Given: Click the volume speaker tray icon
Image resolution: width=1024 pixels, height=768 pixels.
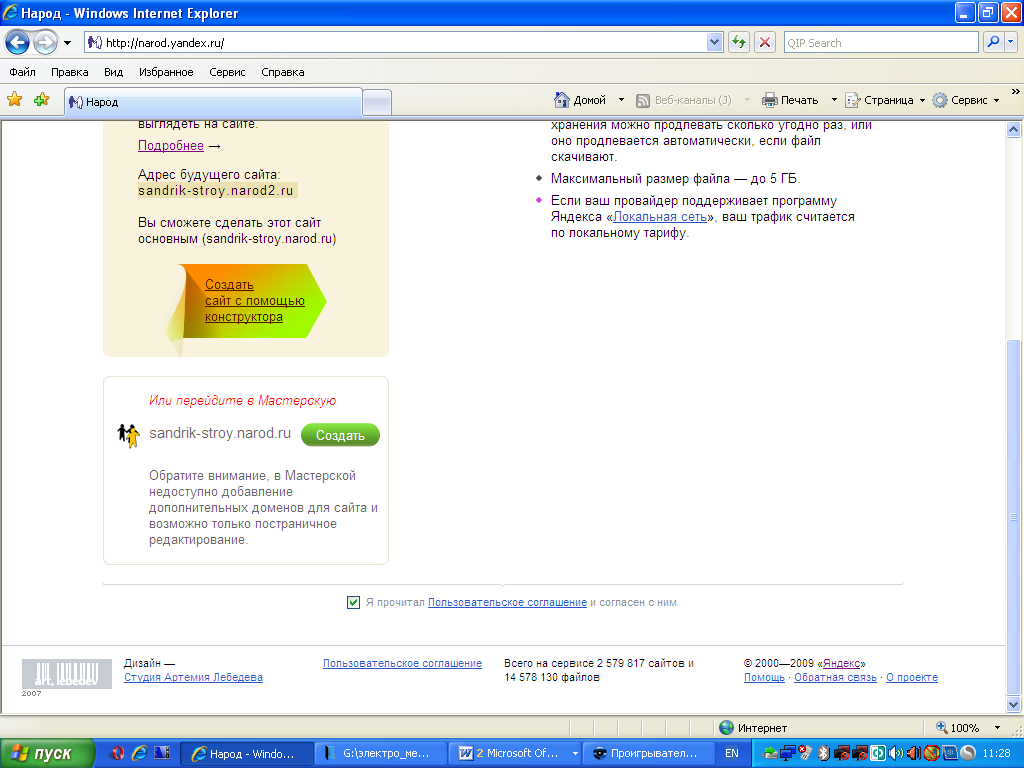Looking at the screenshot, I should [896, 753].
